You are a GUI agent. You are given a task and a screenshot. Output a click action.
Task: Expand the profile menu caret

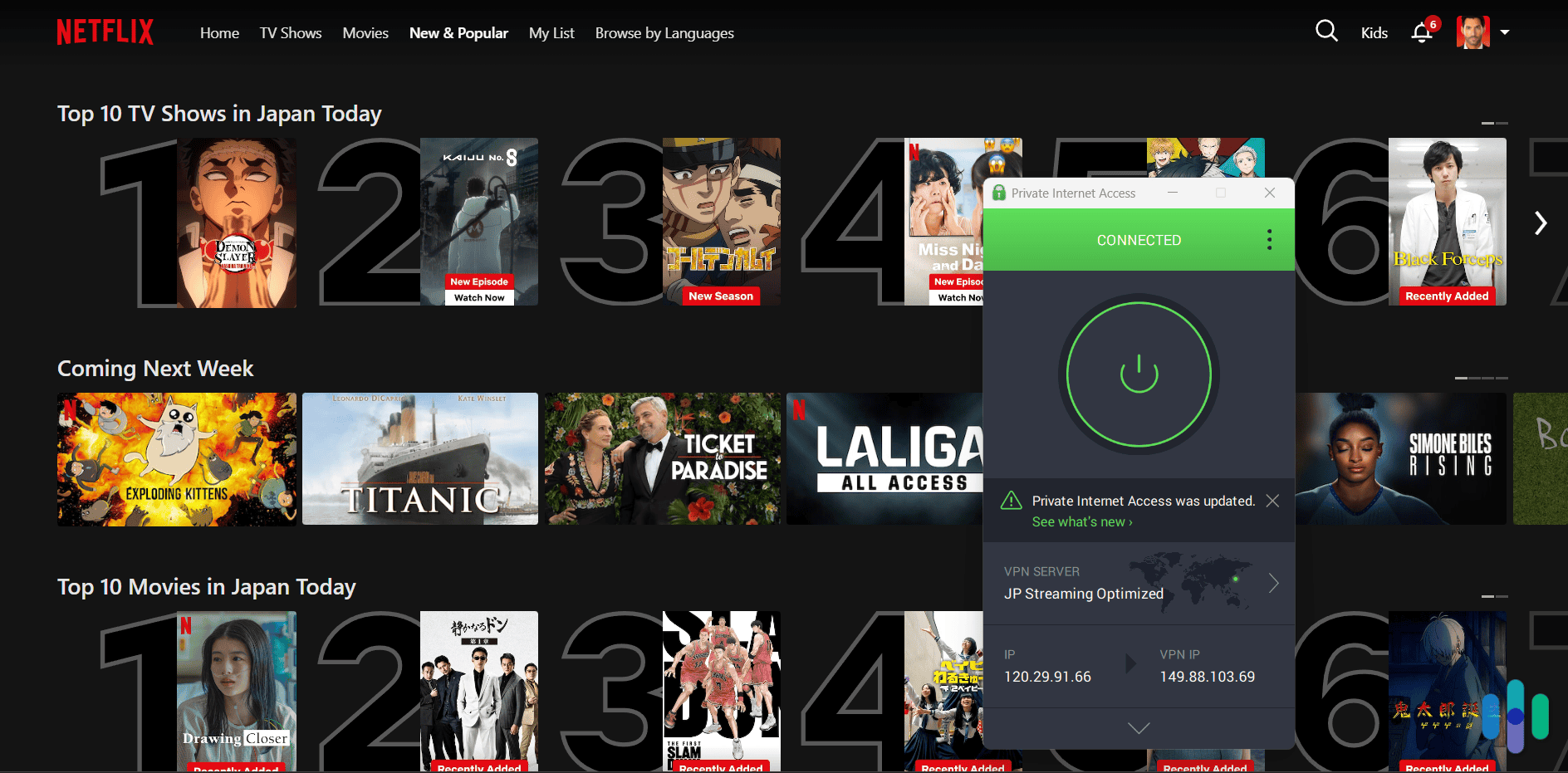tap(1505, 32)
